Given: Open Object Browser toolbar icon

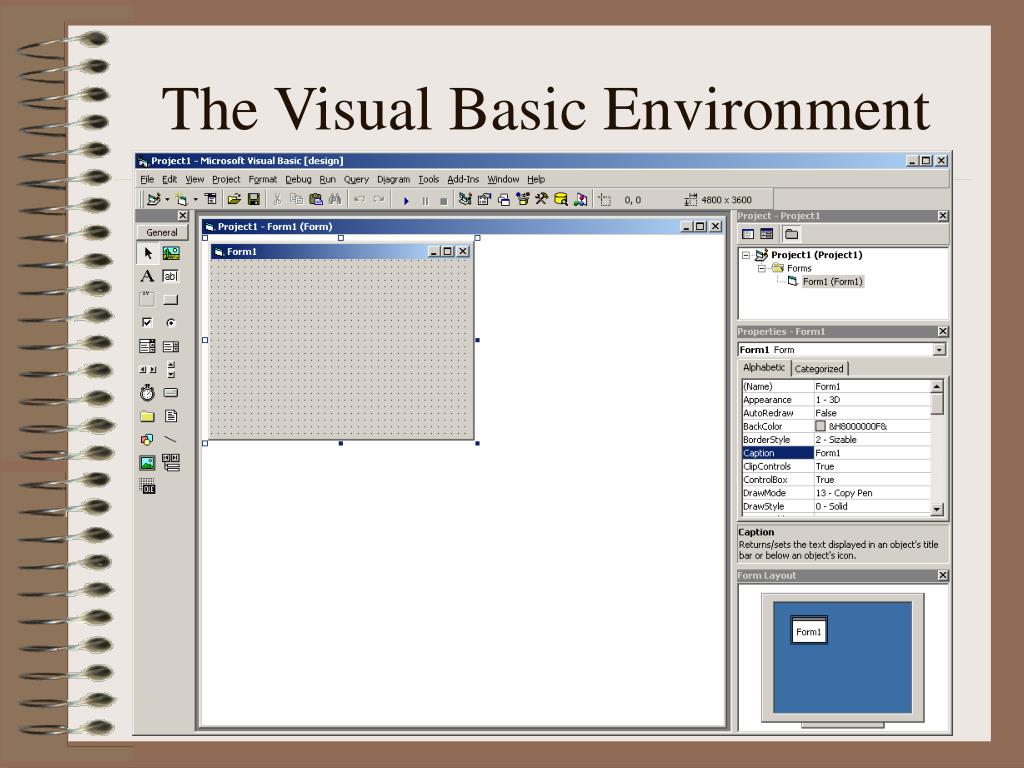Looking at the screenshot, I should coord(522,200).
